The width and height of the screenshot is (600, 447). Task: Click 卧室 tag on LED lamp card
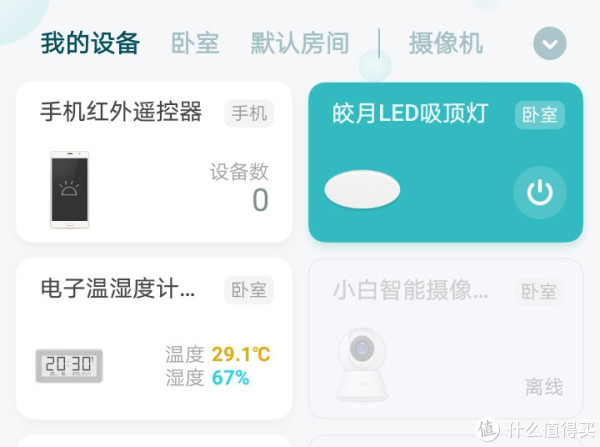(540, 115)
